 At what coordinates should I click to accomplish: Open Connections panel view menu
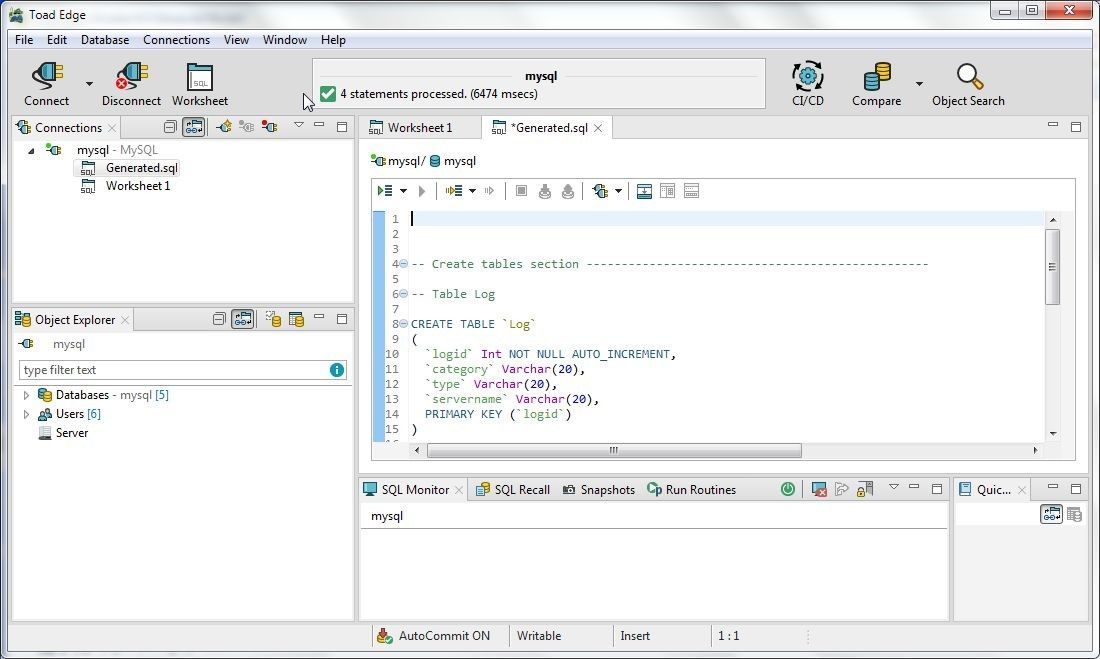point(299,126)
